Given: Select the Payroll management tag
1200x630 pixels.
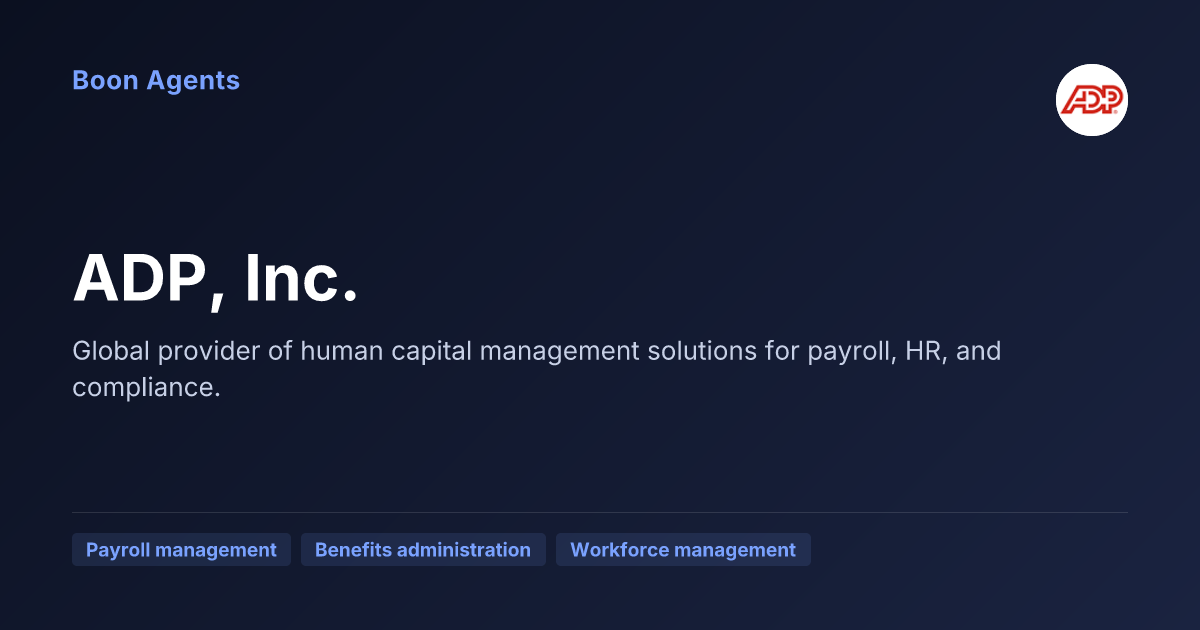Looking at the screenshot, I should point(181,550).
